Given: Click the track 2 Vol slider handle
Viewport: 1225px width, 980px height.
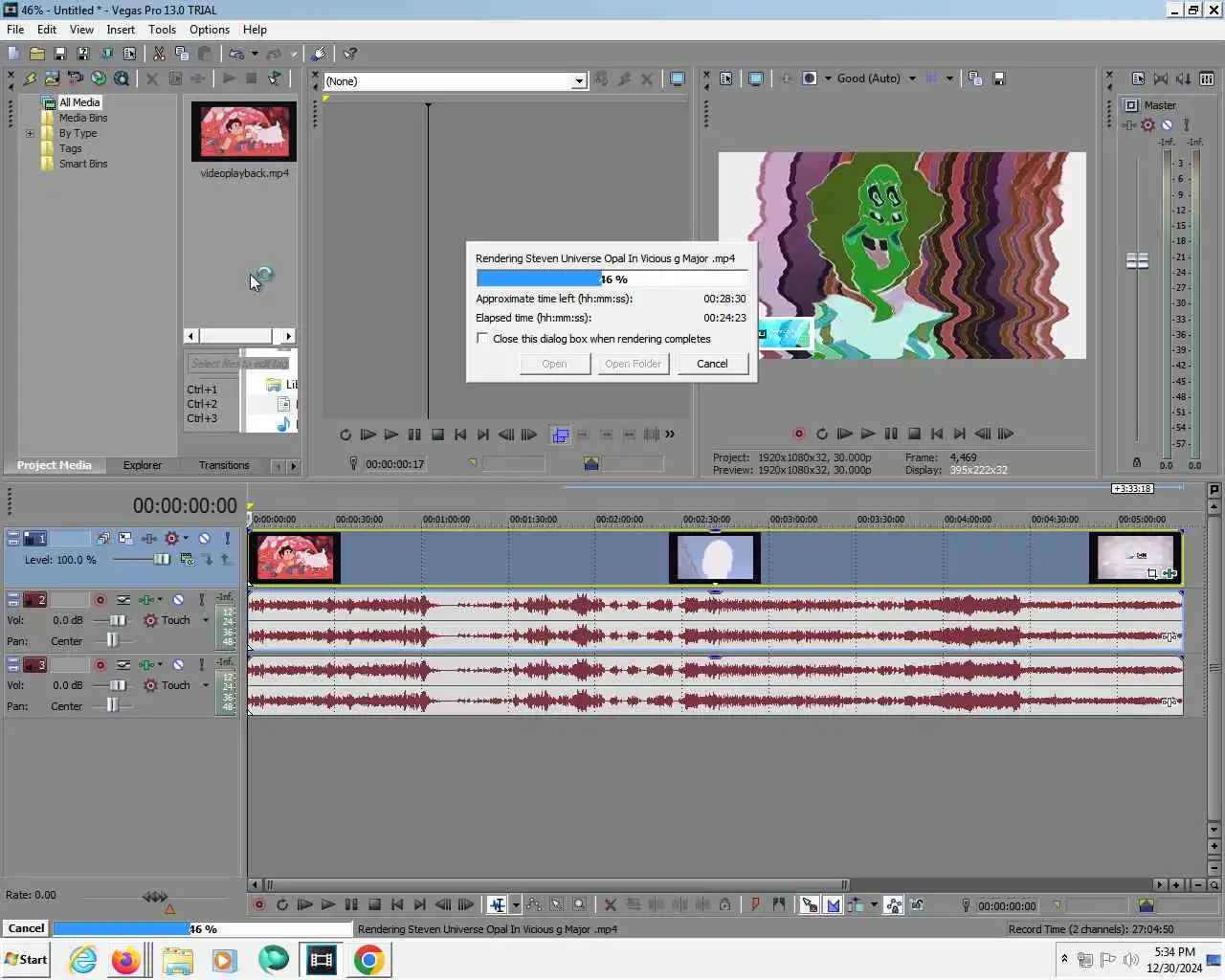Looking at the screenshot, I should (x=118, y=620).
